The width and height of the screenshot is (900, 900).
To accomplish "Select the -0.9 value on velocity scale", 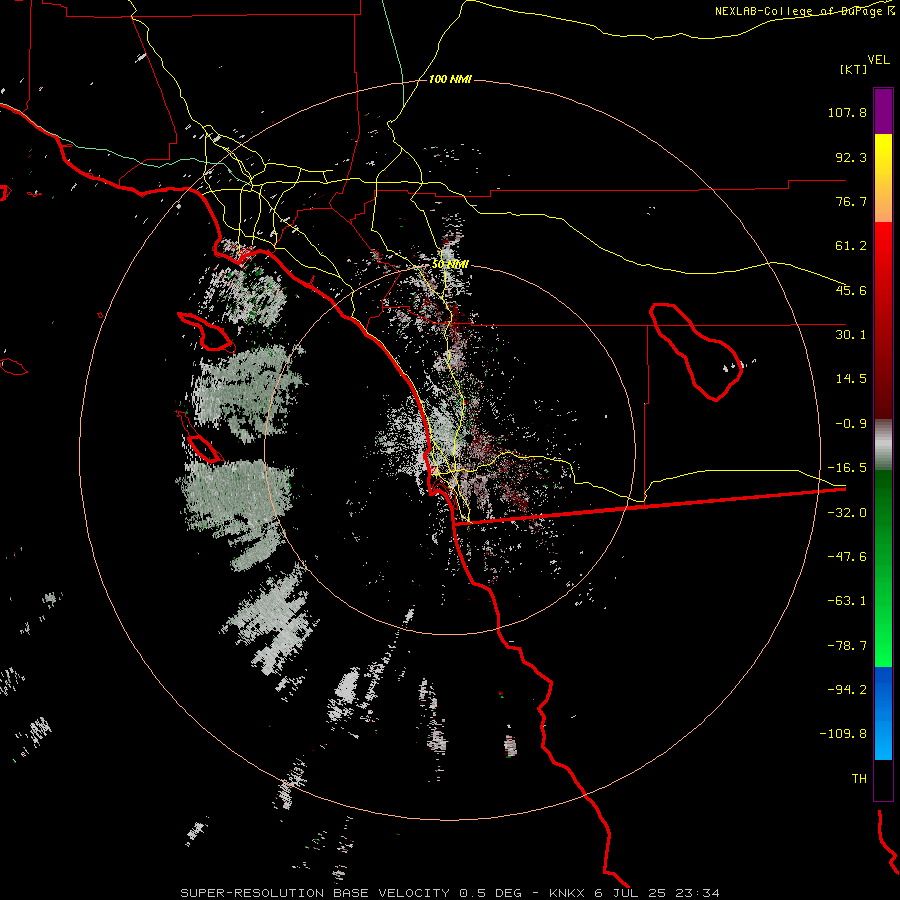I will (851, 424).
